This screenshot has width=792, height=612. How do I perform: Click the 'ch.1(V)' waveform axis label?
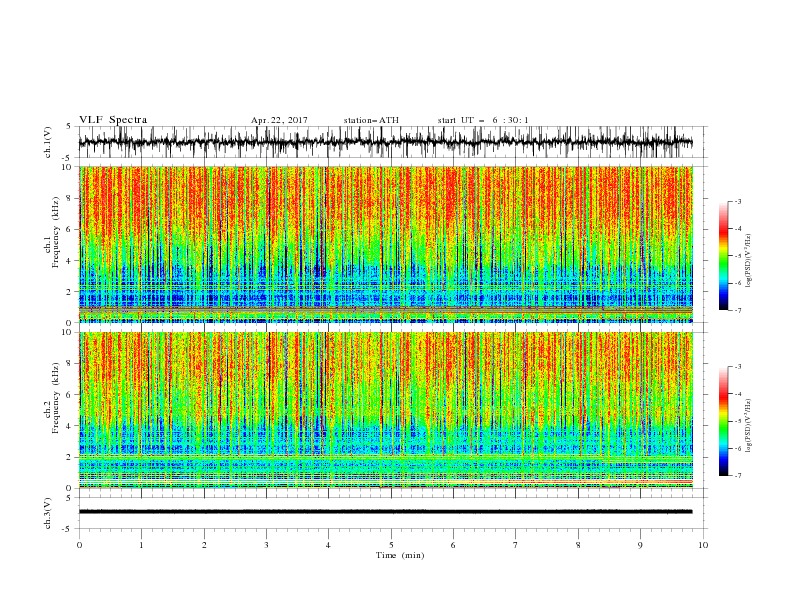pos(48,142)
